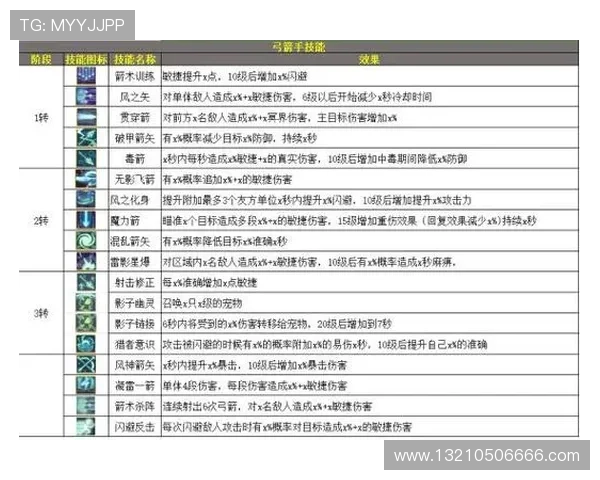This screenshot has height=480, width=600.
Task: Select the skill name 破甲箭矢
Action: point(135,138)
